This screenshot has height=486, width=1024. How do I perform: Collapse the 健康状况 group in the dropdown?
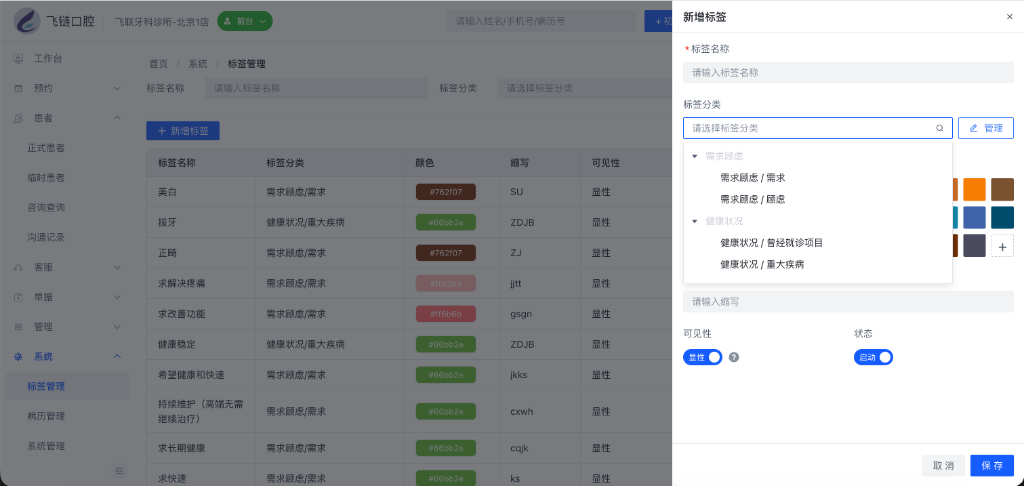(694, 221)
